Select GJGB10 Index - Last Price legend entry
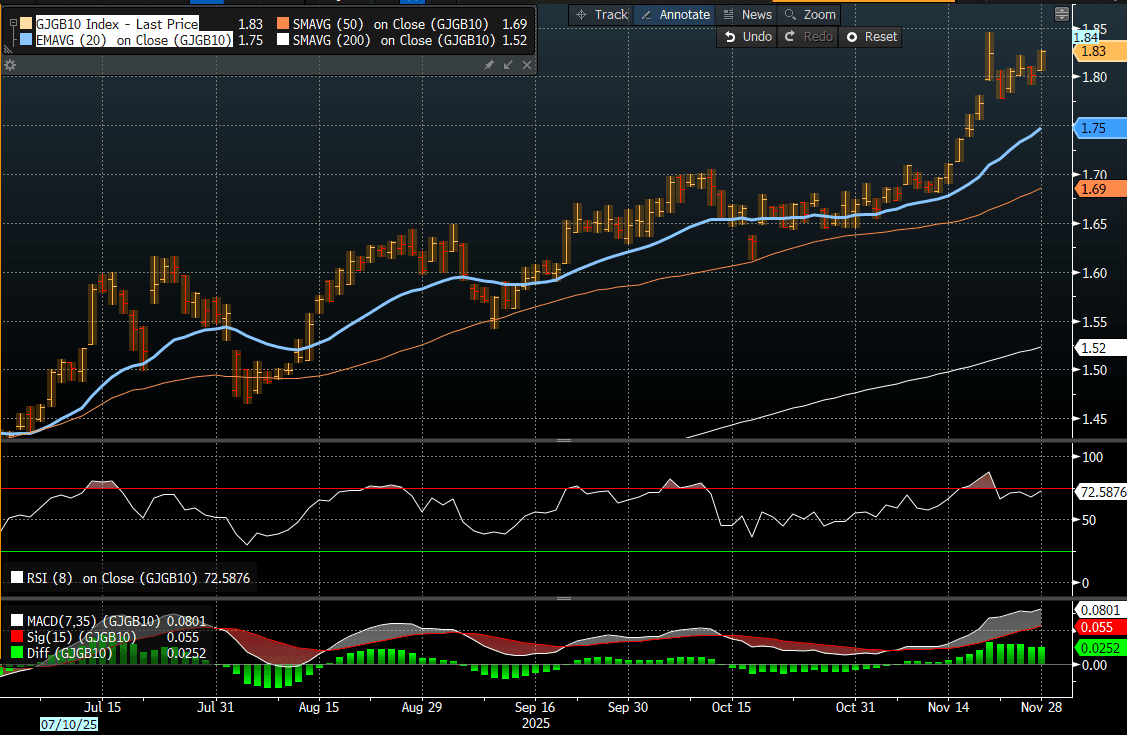 click(x=116, y=22)
